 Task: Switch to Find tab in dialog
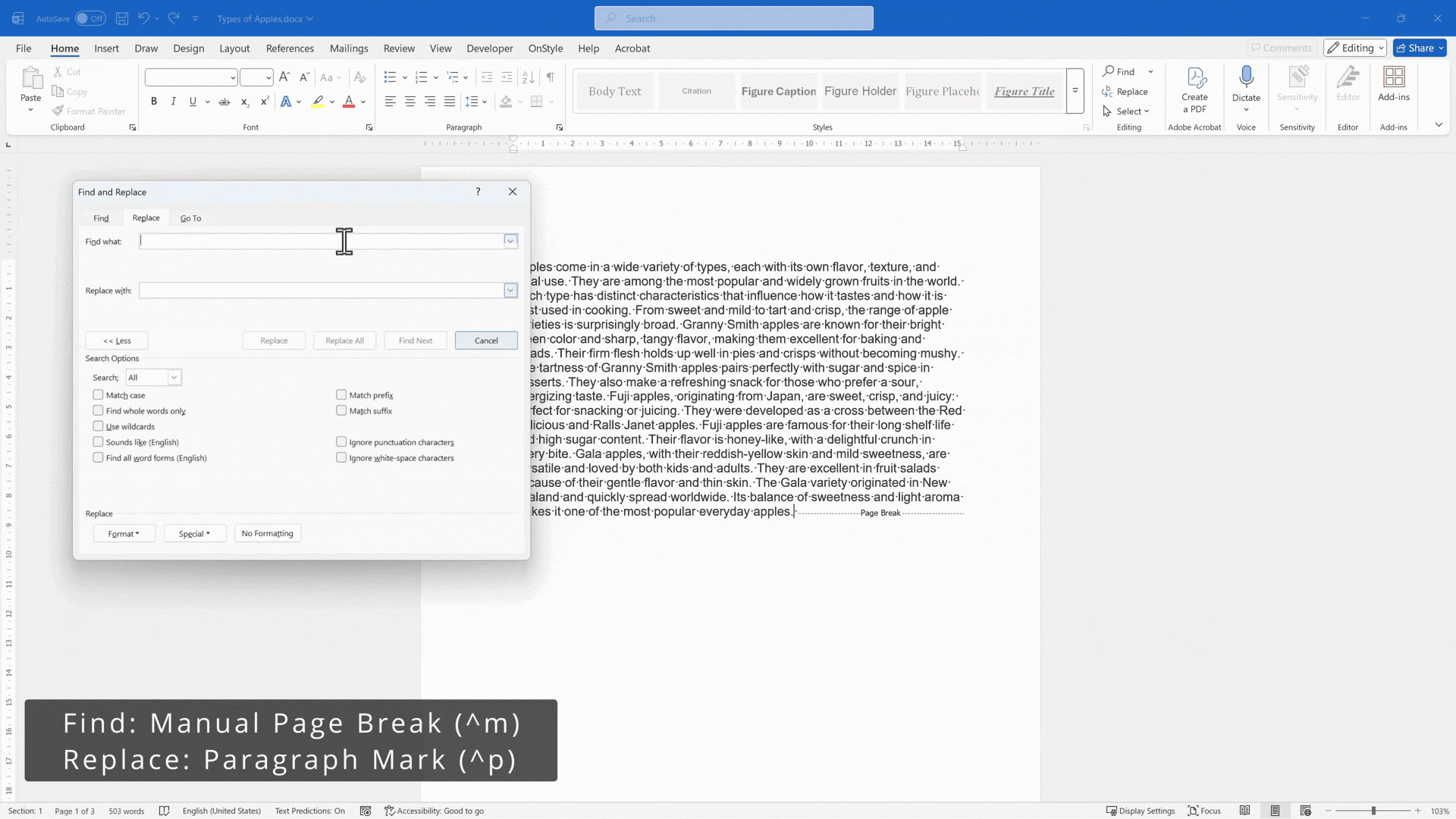click(x=101, y=218)
